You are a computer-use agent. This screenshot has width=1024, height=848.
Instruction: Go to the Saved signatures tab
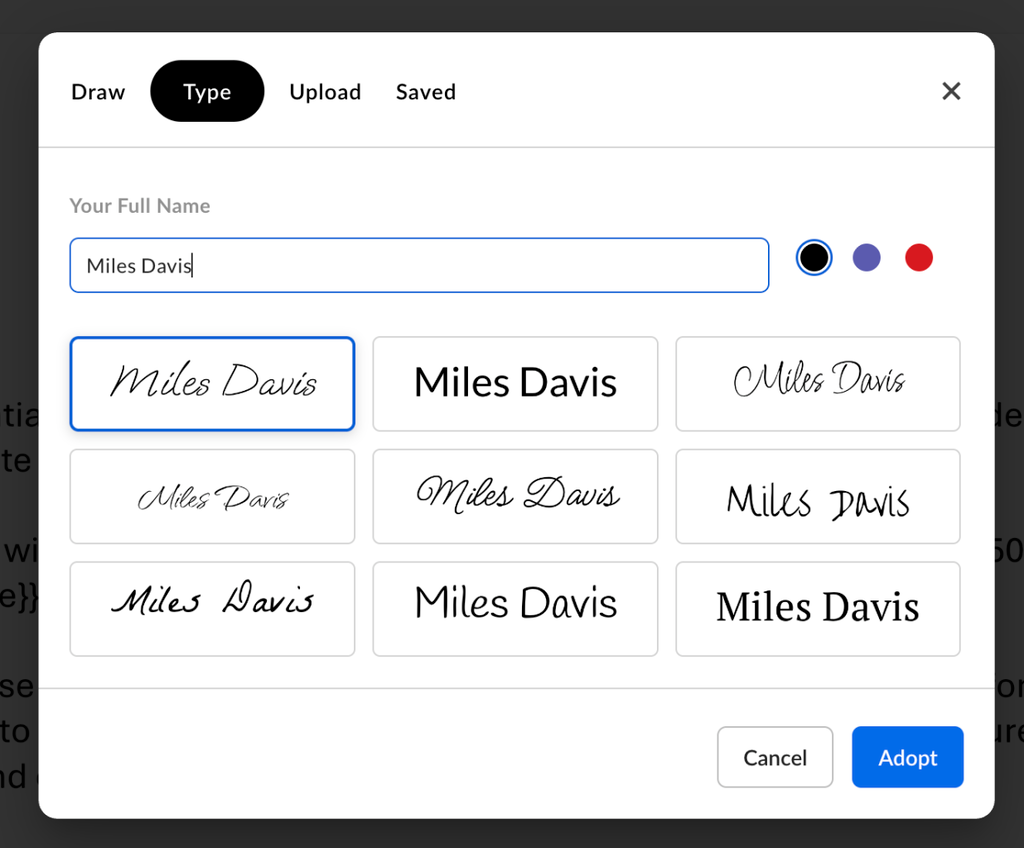coord(426,92)
